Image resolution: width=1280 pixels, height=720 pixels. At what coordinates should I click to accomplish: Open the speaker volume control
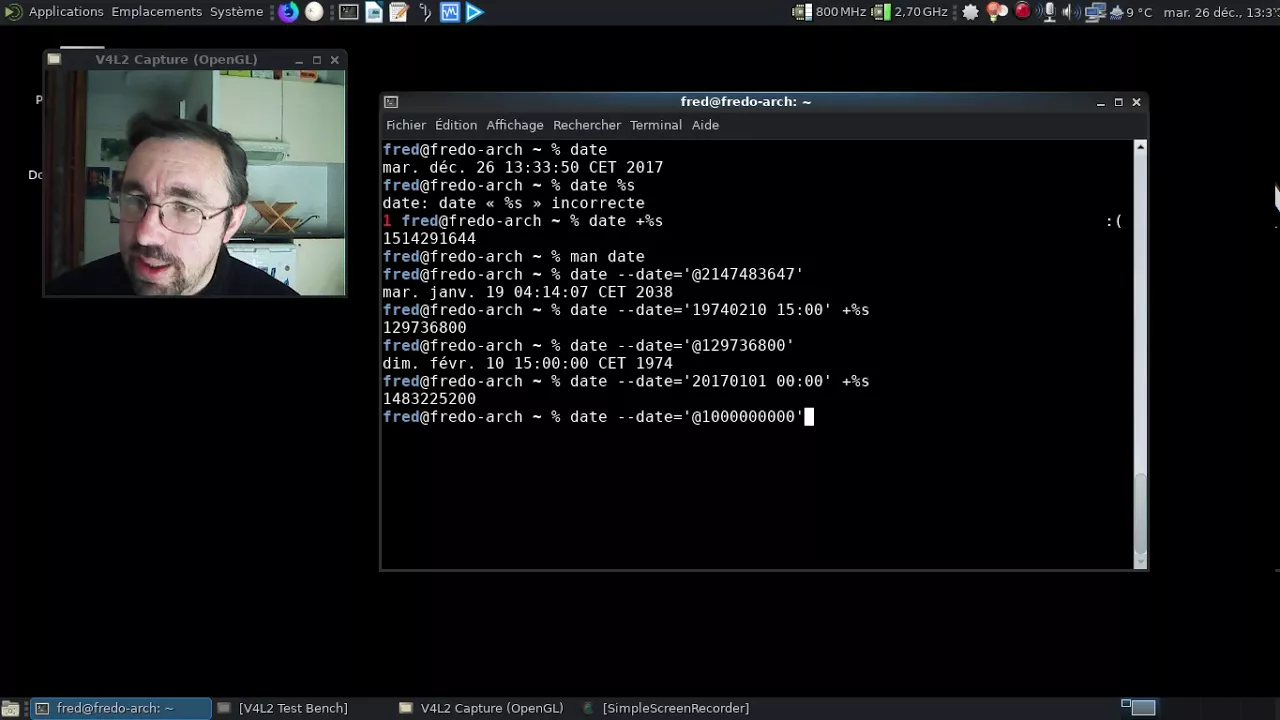[1070, 12]
